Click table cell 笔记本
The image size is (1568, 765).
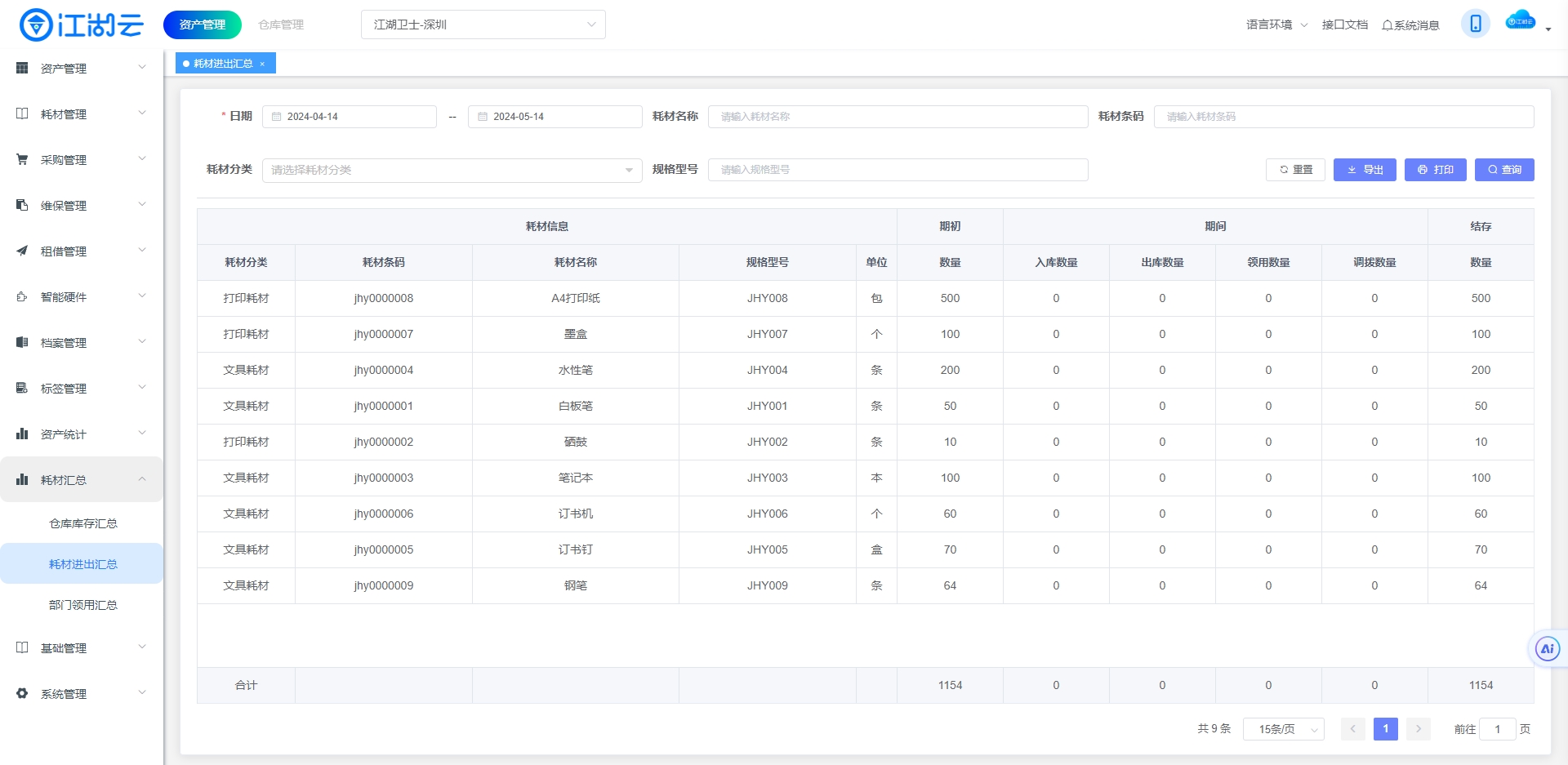pyautogui.click(x=576, y=478)
